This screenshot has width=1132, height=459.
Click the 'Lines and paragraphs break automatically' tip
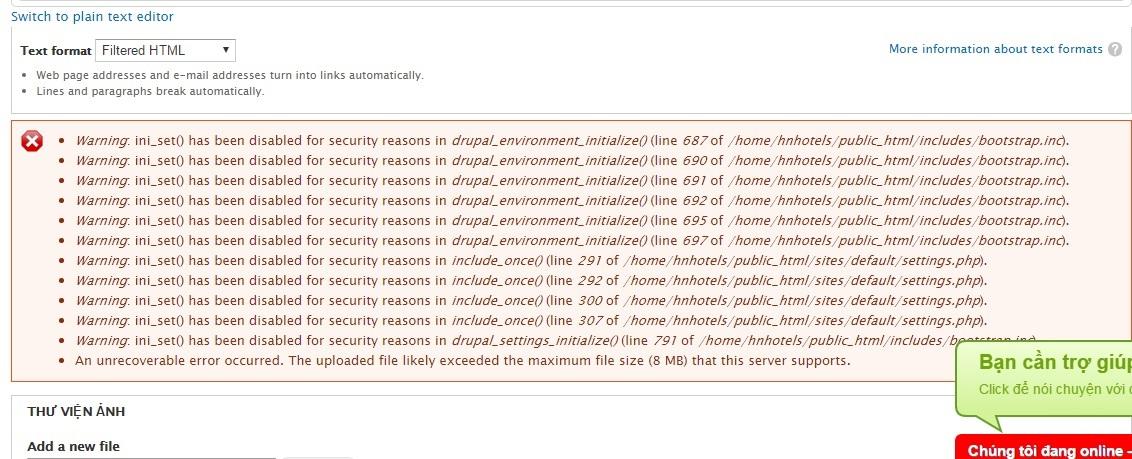point(150,92)
